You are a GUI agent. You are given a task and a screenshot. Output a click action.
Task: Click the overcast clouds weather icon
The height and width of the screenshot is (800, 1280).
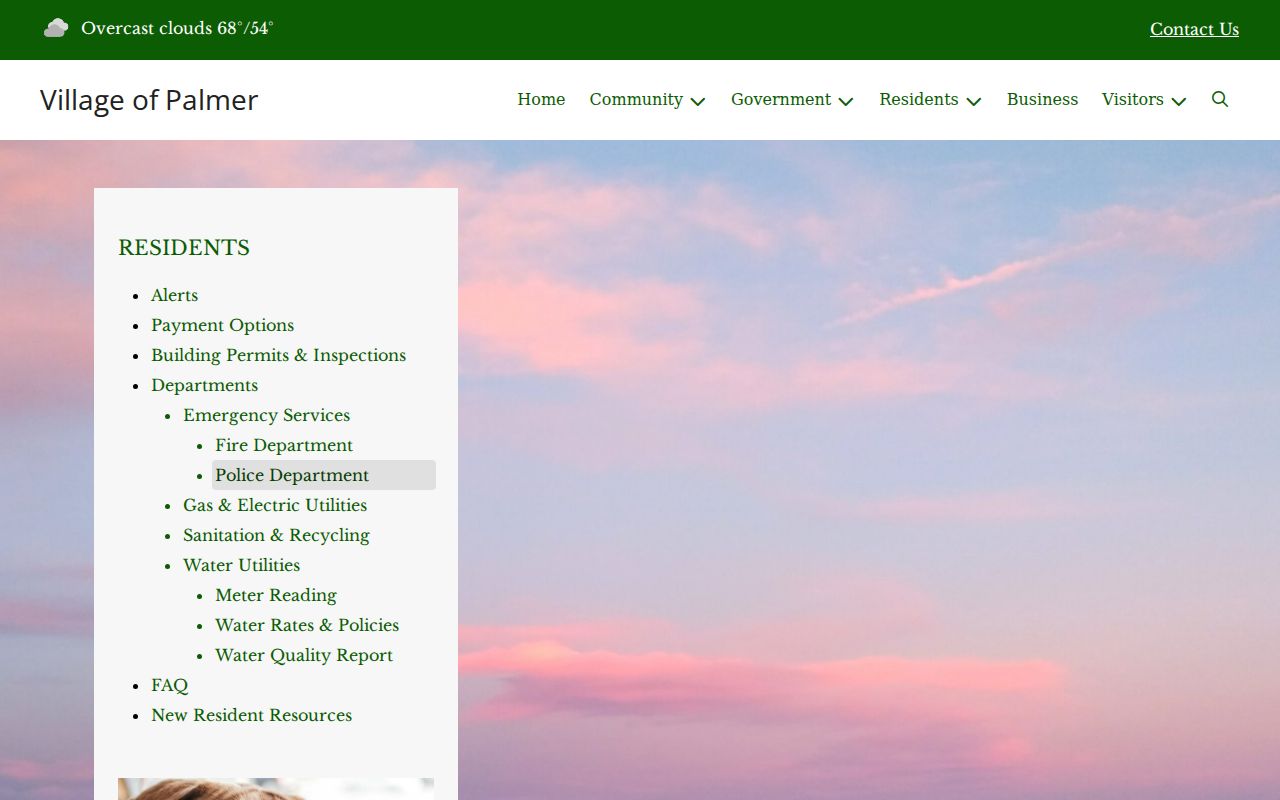click(56, 28)
